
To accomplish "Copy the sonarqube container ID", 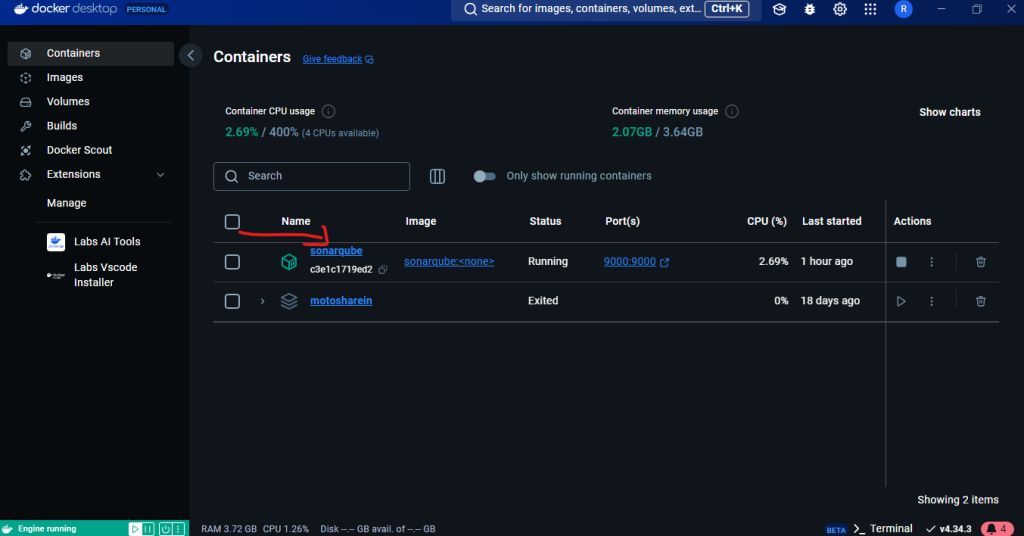I will tap(383, 270).
